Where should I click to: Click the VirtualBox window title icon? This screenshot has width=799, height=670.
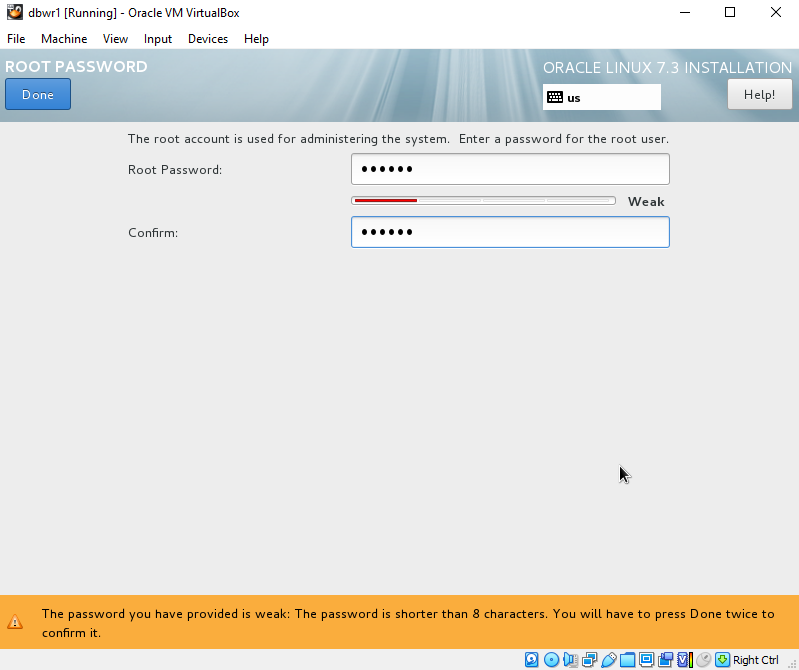[x=15, y=12]
